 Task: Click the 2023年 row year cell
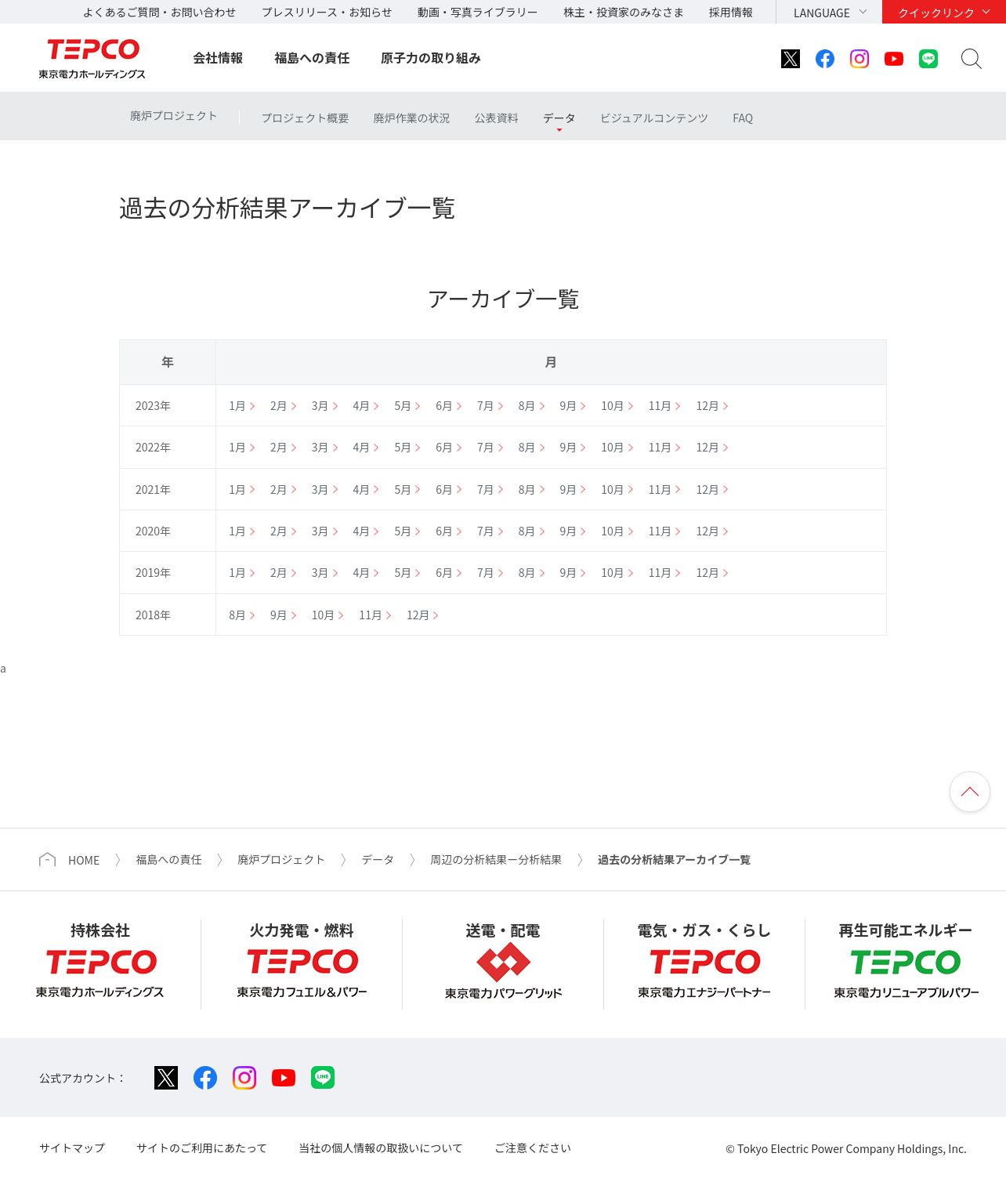[x=168, y=406]
